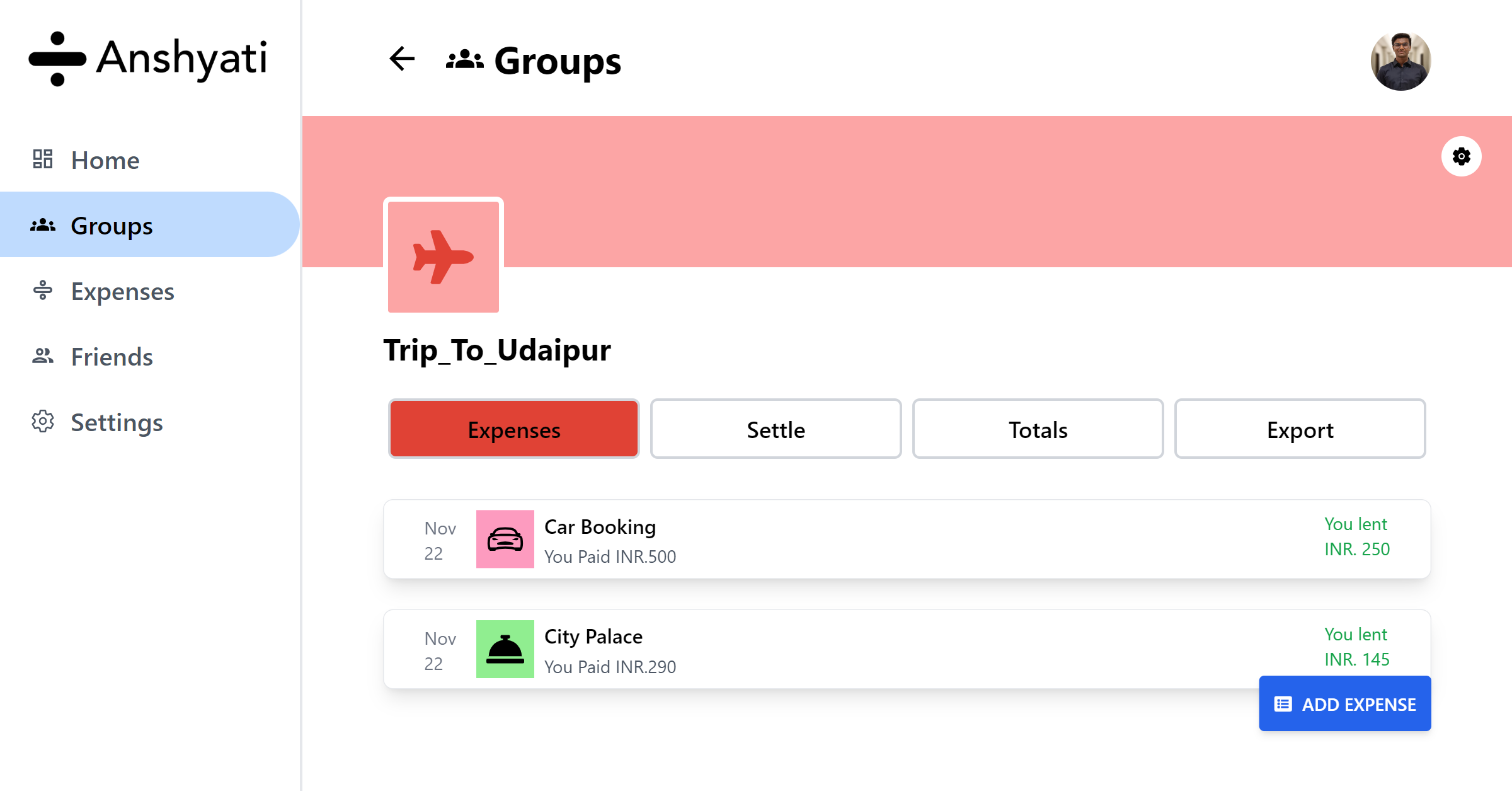This screenshot has width=1512, height=791.
Task: Switch to the Settle tab
Action: (x=776, y=429)
